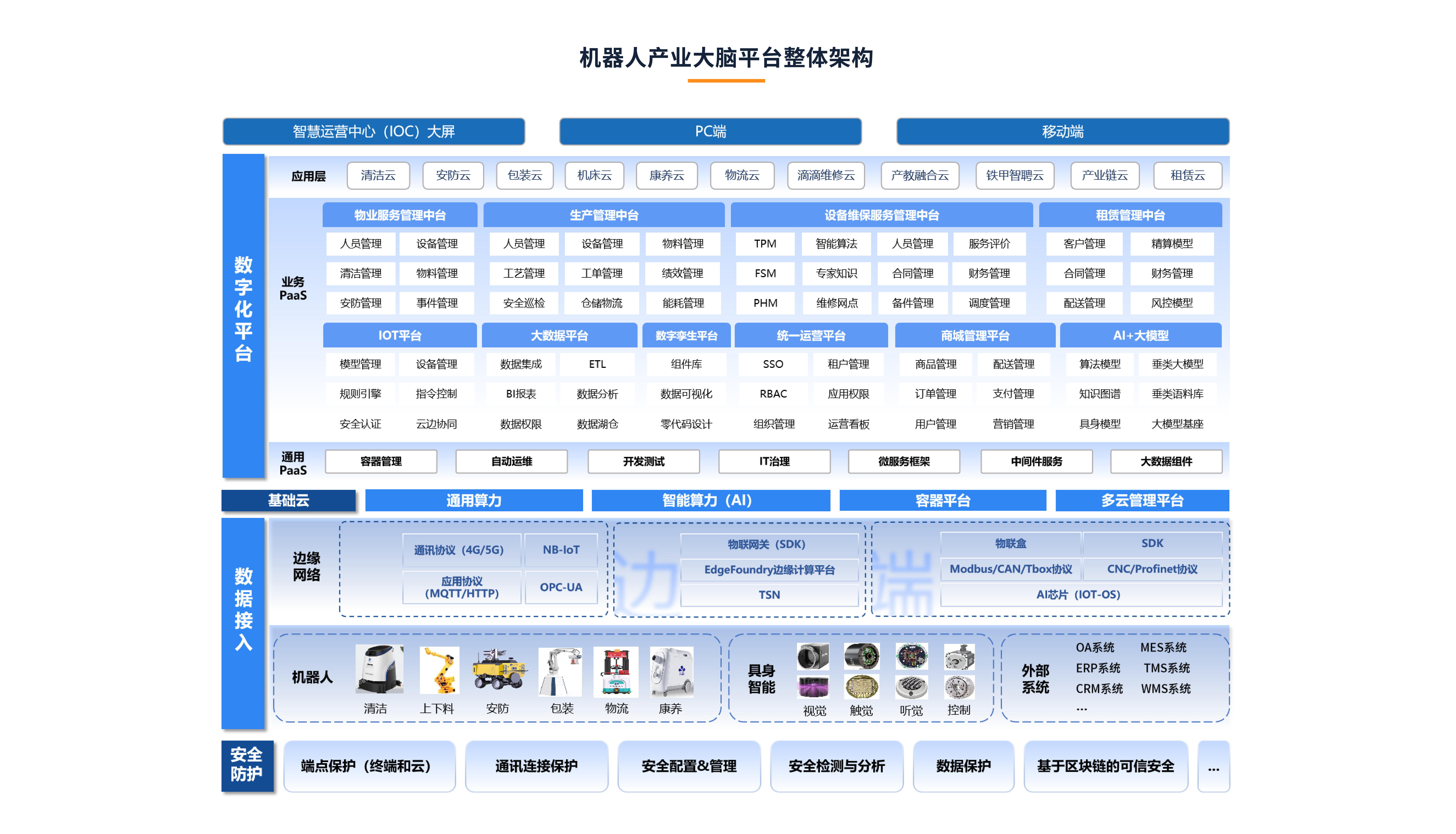The image size is (1456, 834).
Task: Select the 智慧运营中心（IOC）大屏 tab
Action: [374, 131]
